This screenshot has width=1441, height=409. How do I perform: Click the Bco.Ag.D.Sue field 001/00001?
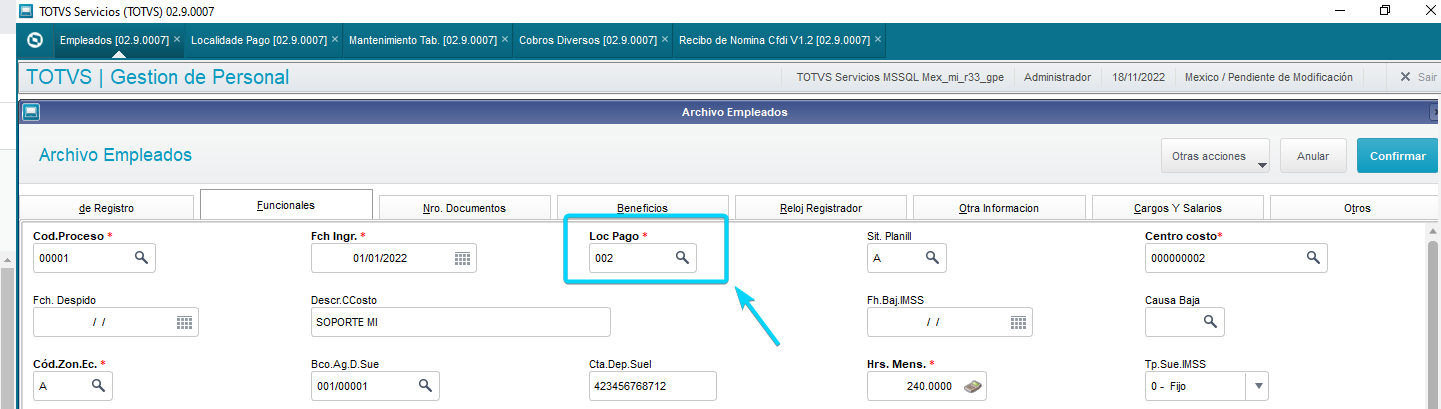tap(375, 386)
